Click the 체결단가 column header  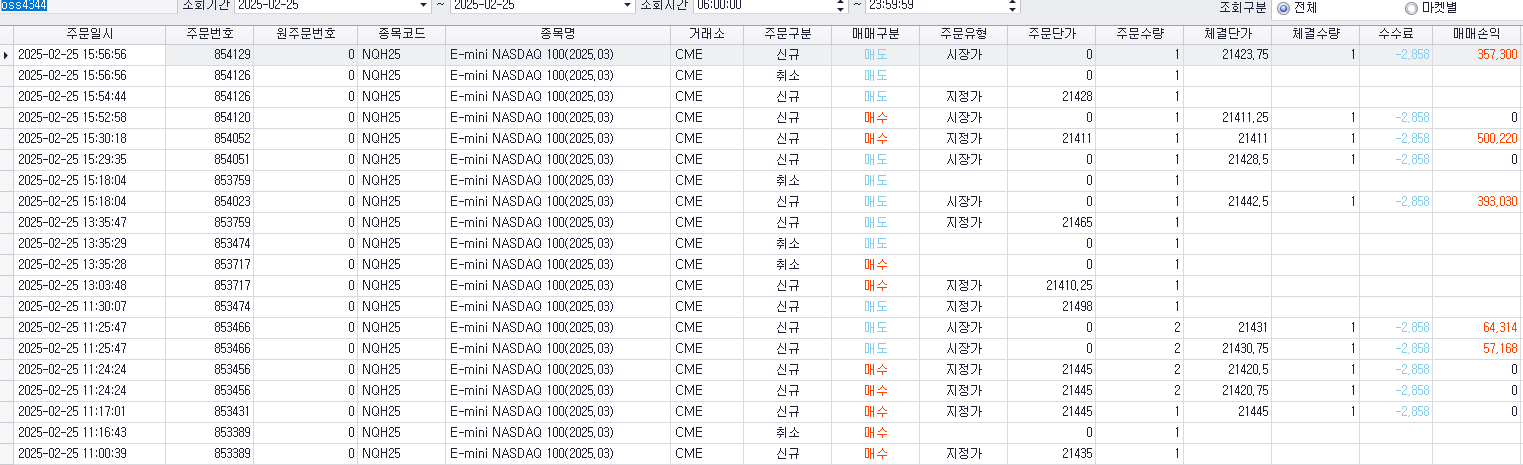(1228, 34)
